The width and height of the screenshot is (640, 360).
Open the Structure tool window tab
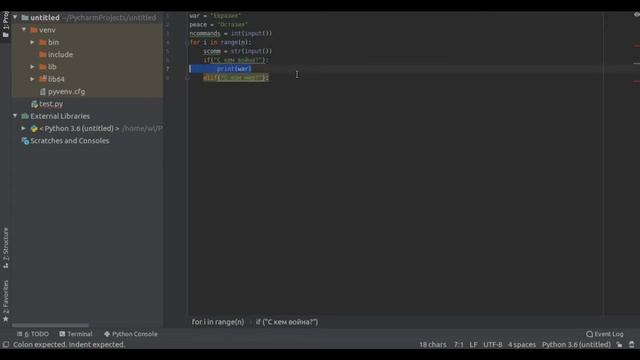pos(5,248)
